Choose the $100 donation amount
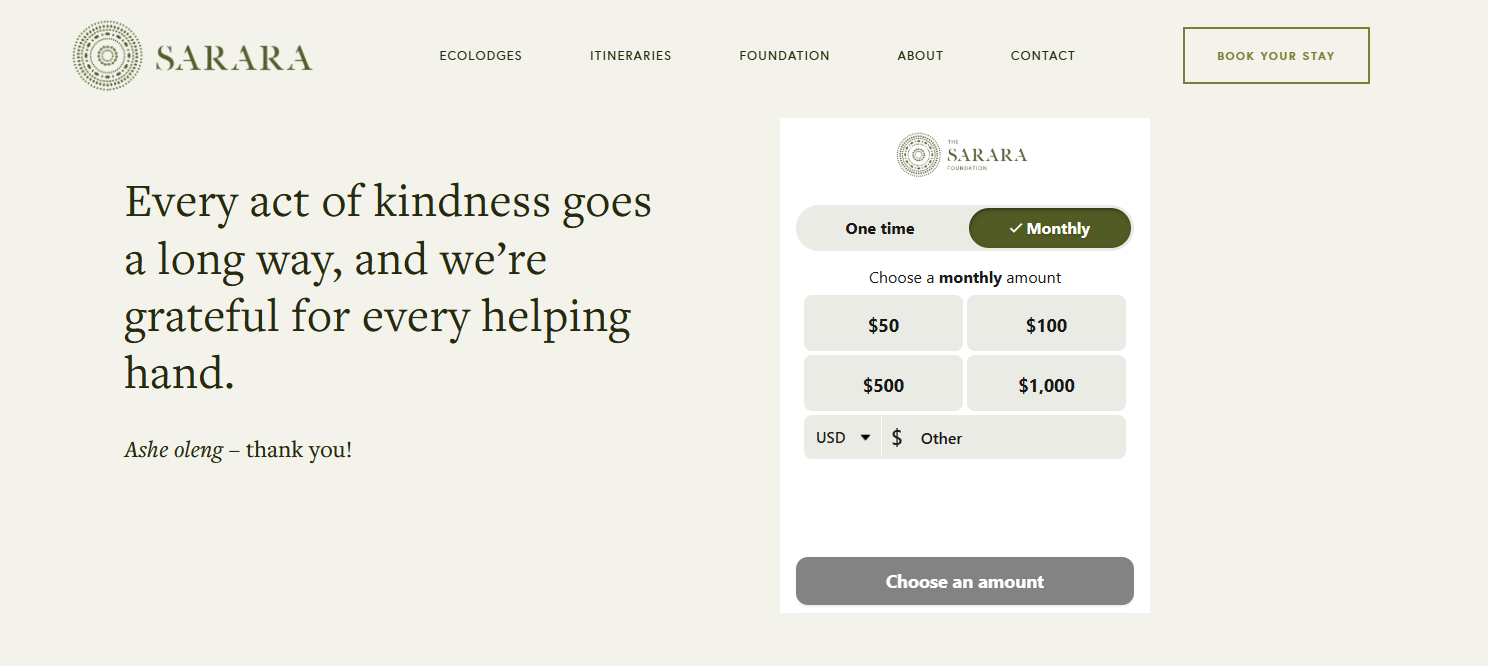Viewport: 1488px width, 666px height. point(1046,323)
